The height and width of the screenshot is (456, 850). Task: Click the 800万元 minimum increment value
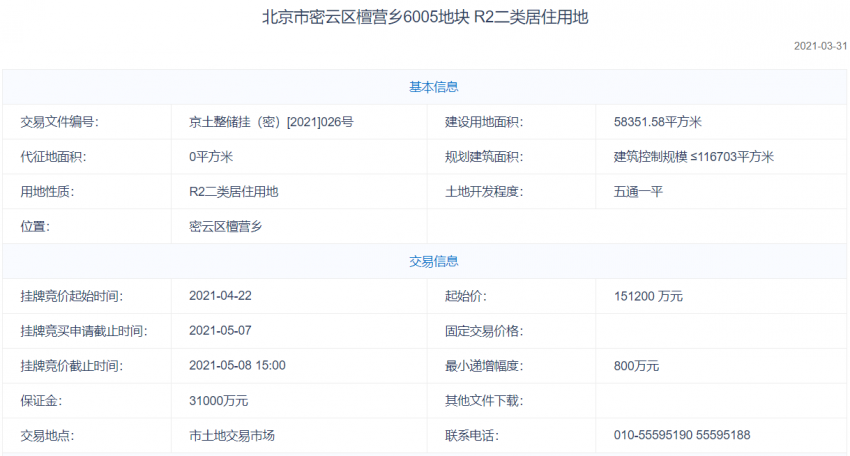point(636,366)
